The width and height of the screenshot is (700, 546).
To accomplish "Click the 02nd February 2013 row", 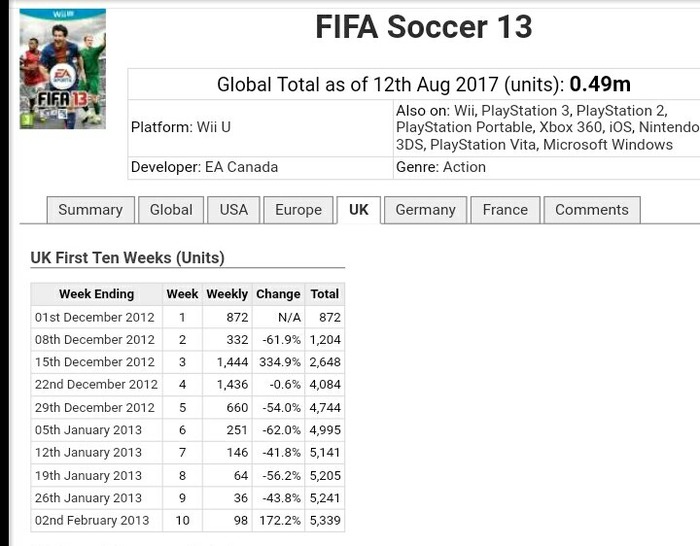I will (x=188, y=521).
